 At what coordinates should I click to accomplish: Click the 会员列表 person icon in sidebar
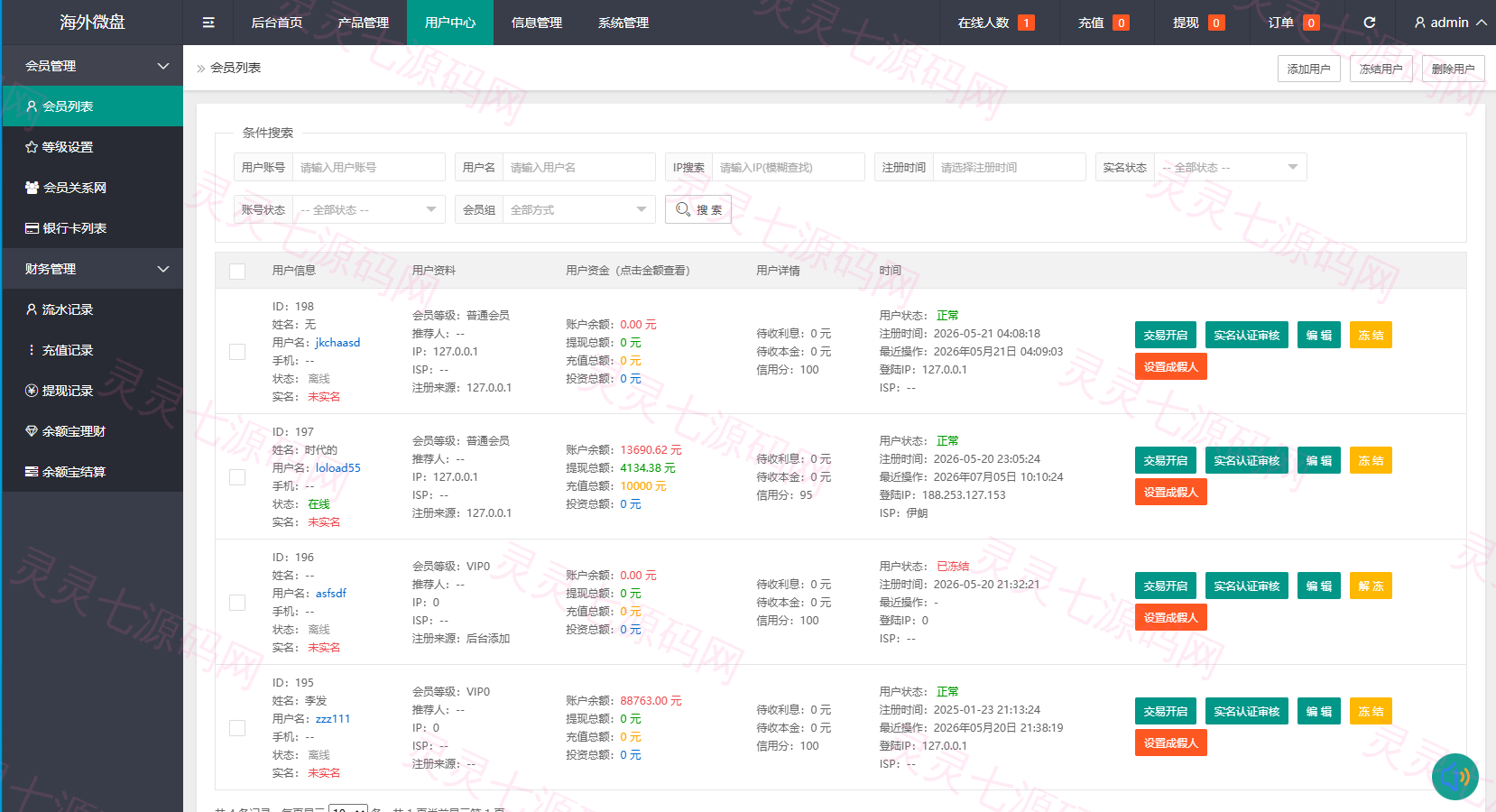click(32, 106)
